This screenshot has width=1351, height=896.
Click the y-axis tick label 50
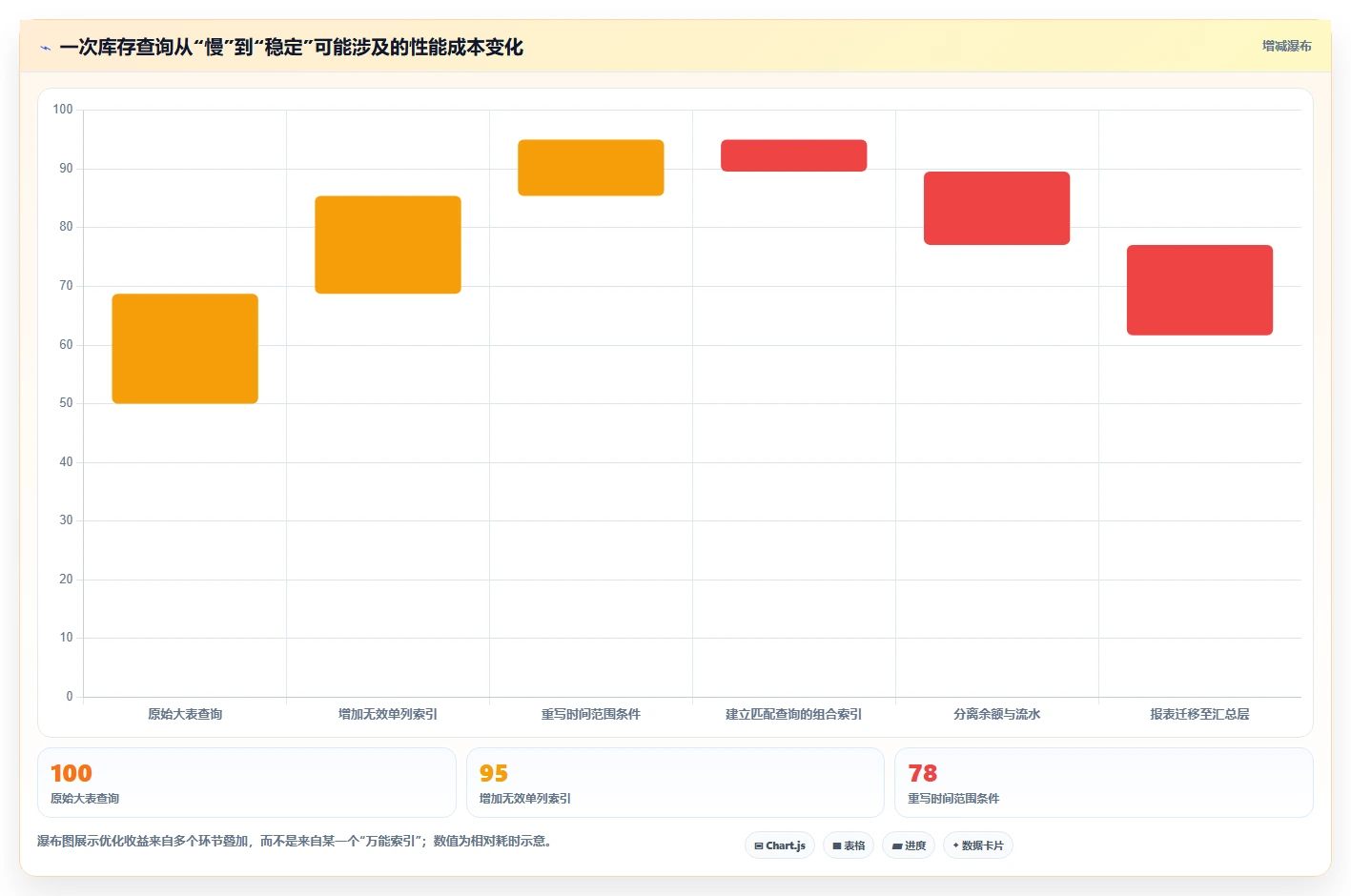tap(66, 403)
